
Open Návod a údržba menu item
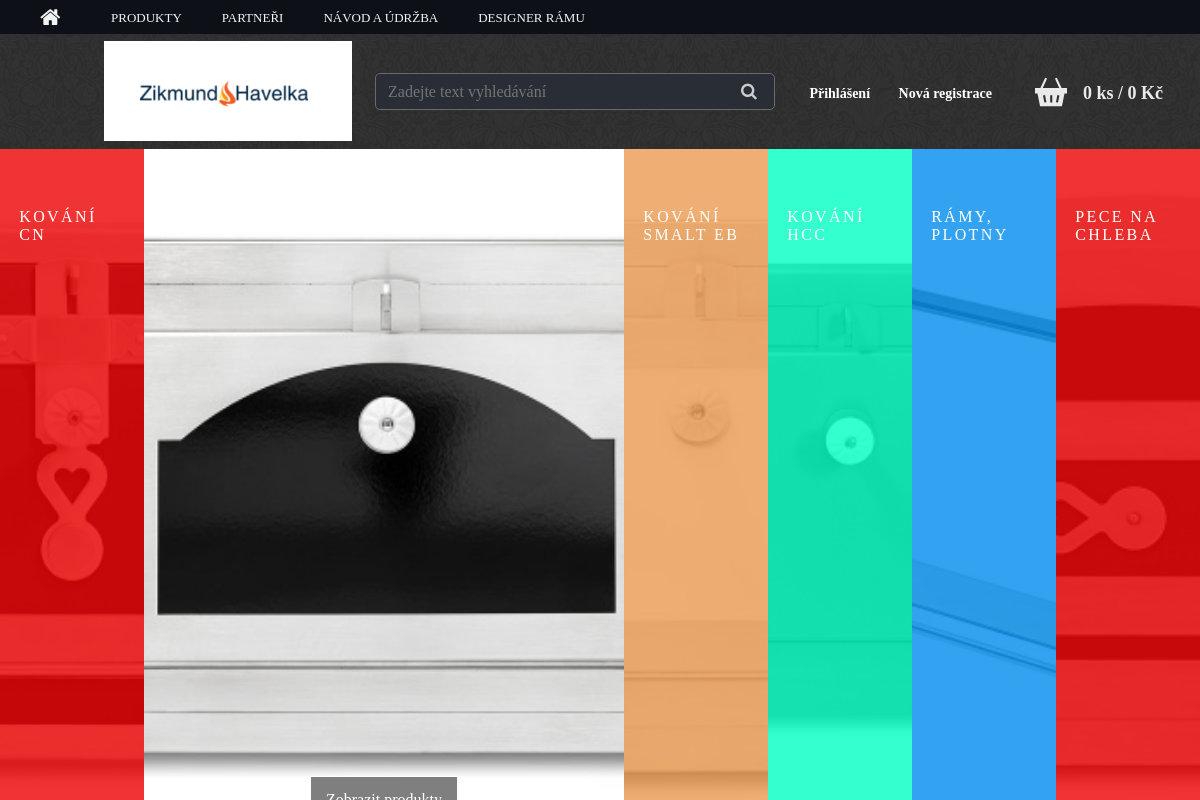[x=380, y=17]
